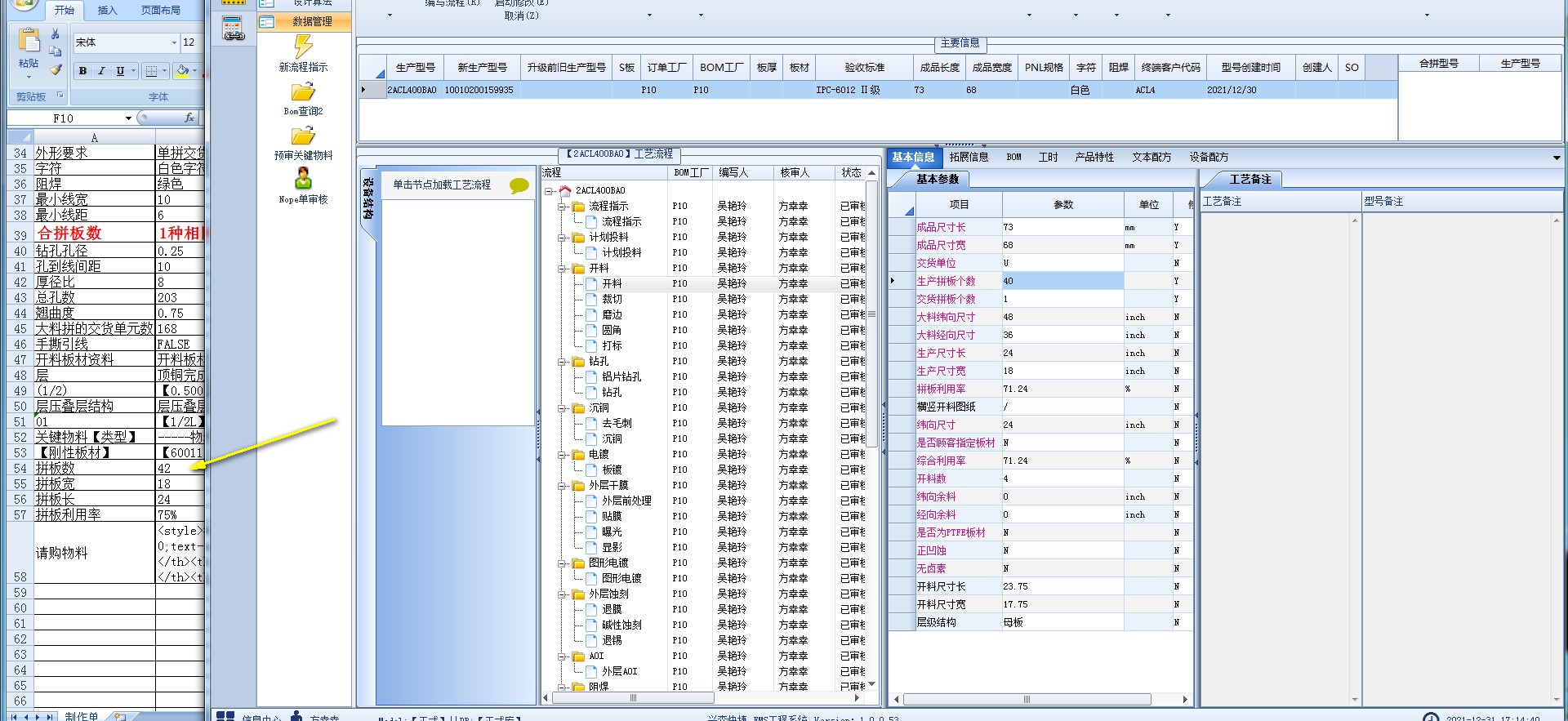Switch to the 页面布局 ribbon tab
Viewport: 1568px width, 721px height.
point(161,10)
